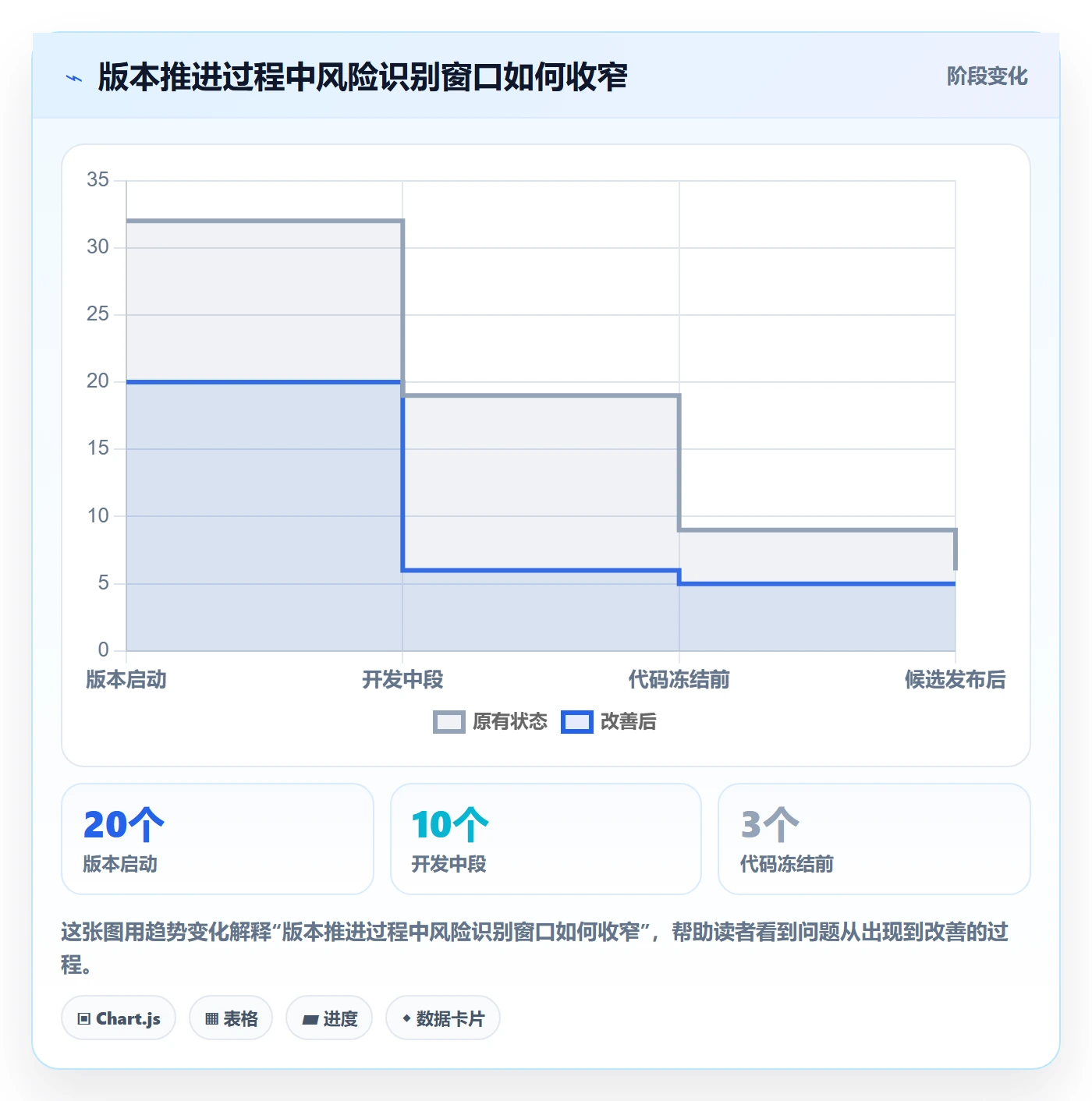Viewport: 1092px width, 1101px height.
Task: Toggle the 原有状态 legend swatch
Action: [448, 722]
